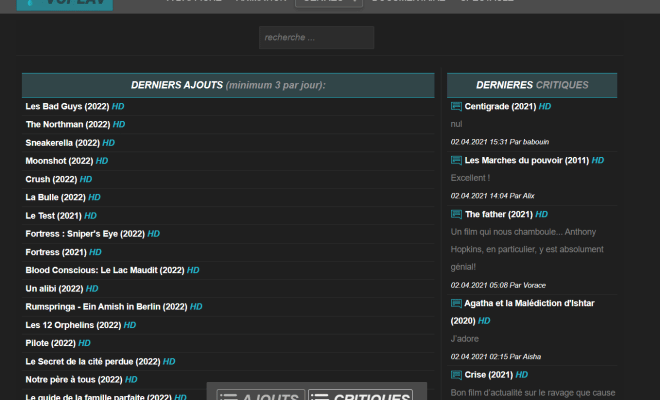Open Moonshot (2022) film page
This screenshot has width=660, height=400.
[x=59, y=161]
